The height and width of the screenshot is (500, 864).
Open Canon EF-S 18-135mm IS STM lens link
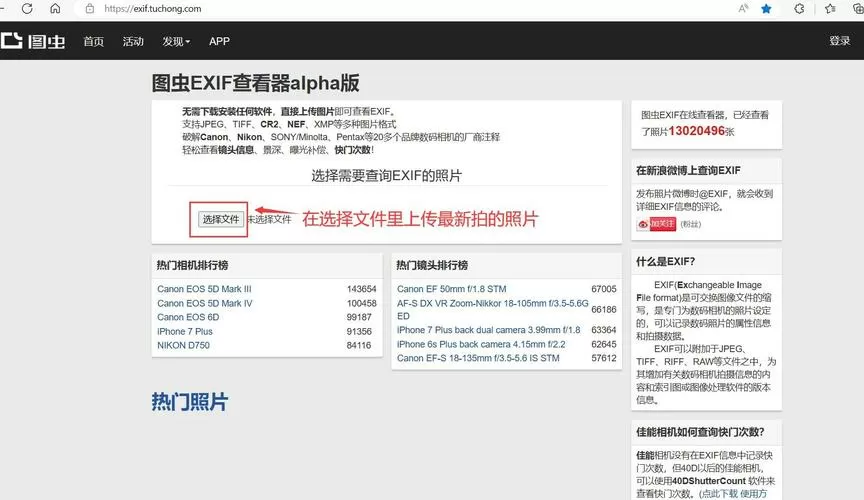pos(478,358)
